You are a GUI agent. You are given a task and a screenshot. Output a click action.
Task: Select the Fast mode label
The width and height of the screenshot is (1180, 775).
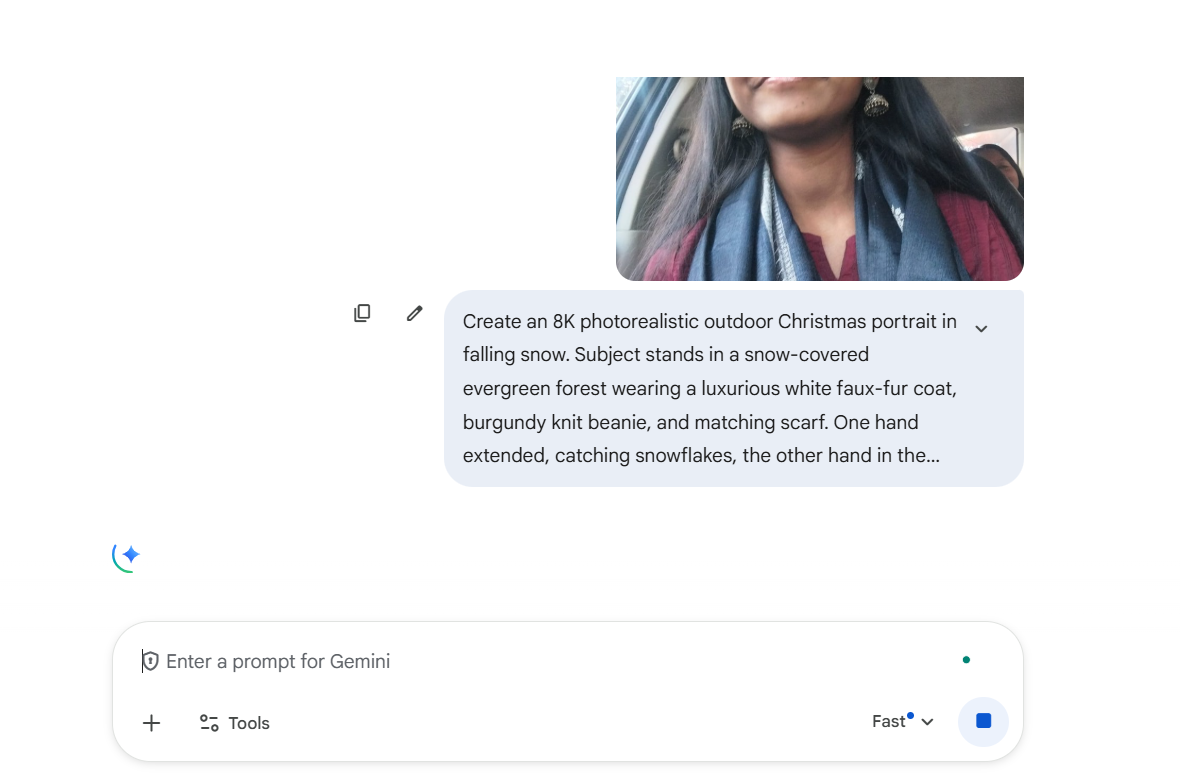888,721
